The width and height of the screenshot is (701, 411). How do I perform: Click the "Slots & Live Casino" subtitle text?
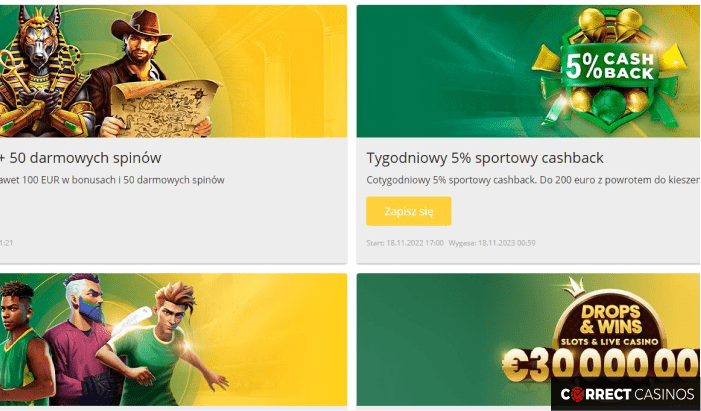coord(609,342)
